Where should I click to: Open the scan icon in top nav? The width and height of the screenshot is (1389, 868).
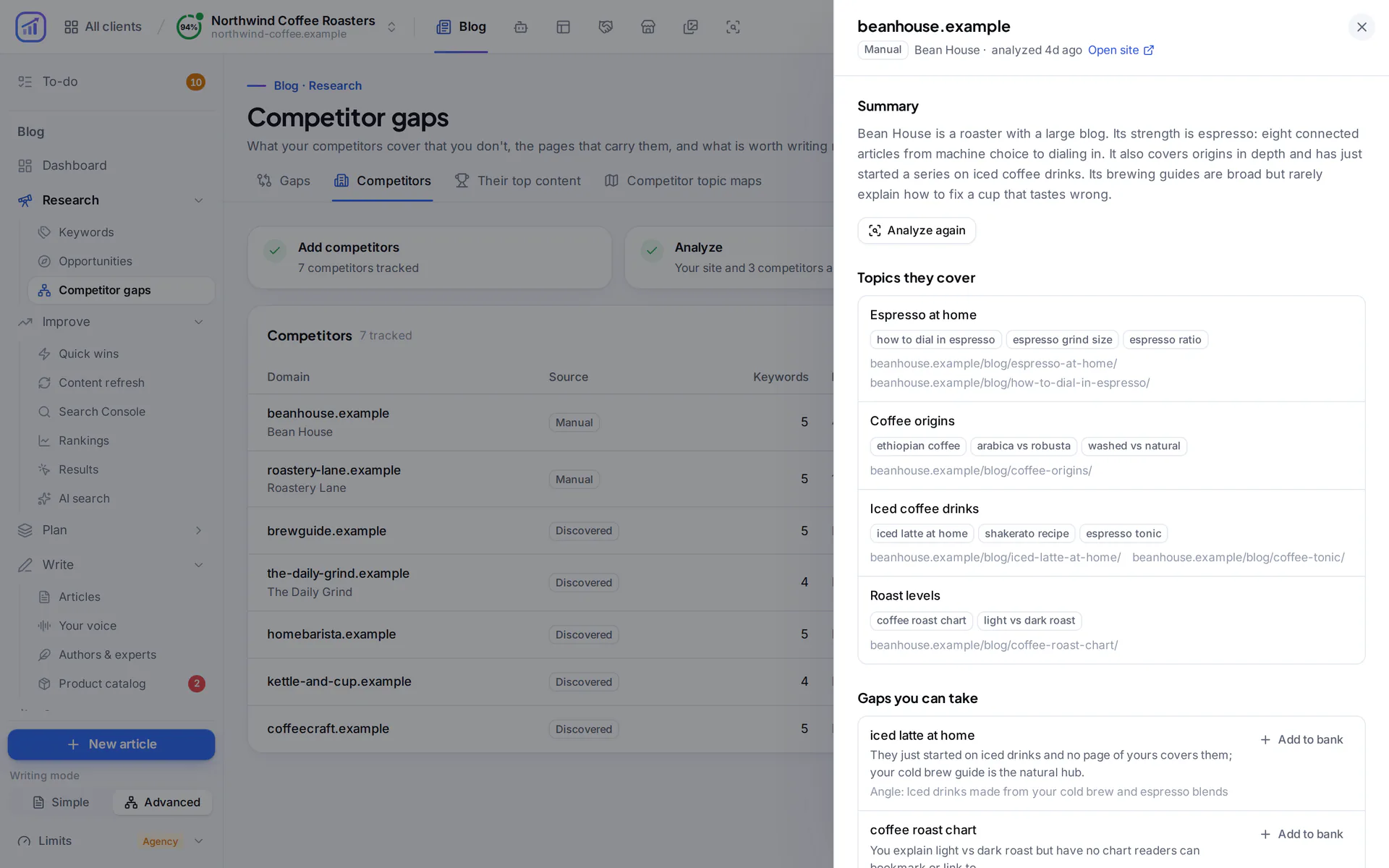tap(733, 27)
